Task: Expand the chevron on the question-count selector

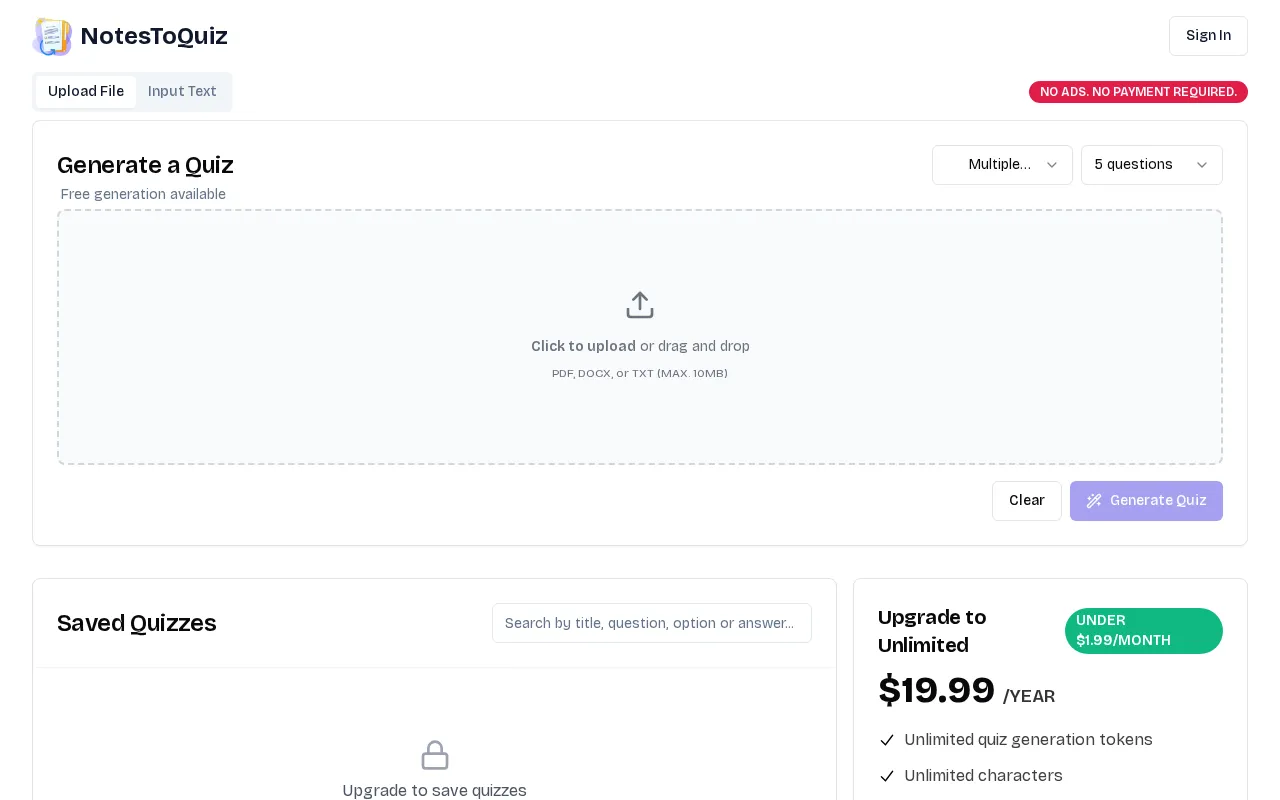Action: [x=1202, y=165]
